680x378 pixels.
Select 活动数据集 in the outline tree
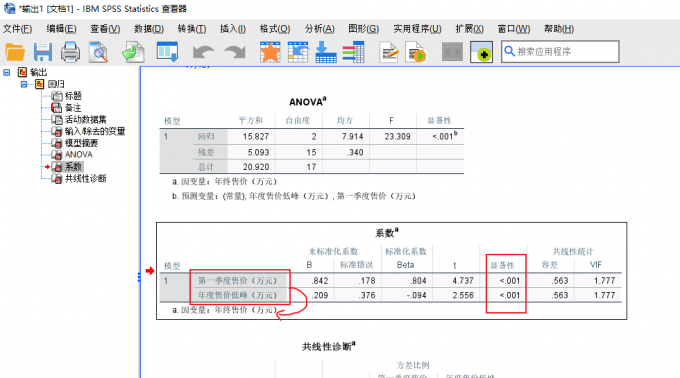point(85,119)
